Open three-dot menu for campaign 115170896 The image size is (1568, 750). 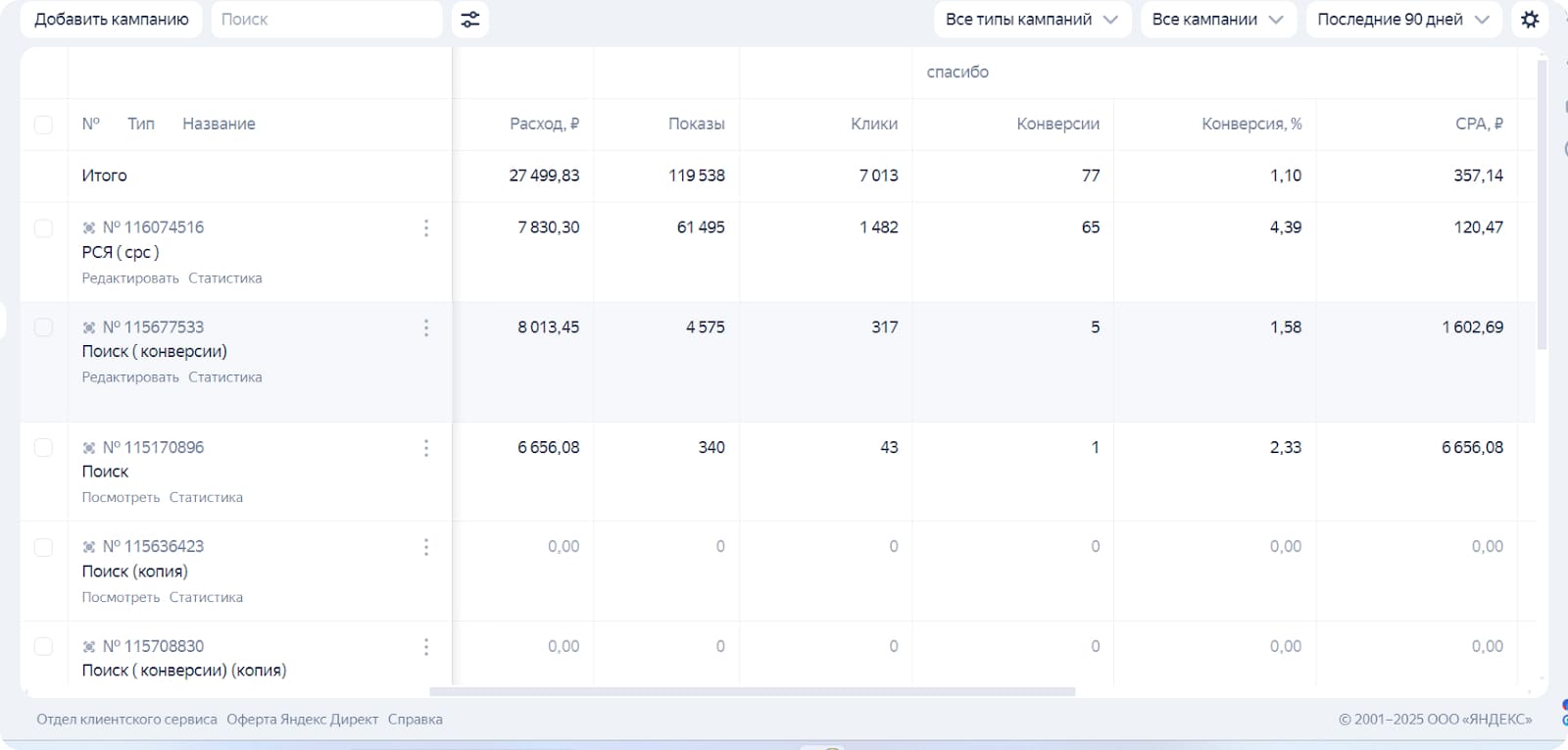425,448
